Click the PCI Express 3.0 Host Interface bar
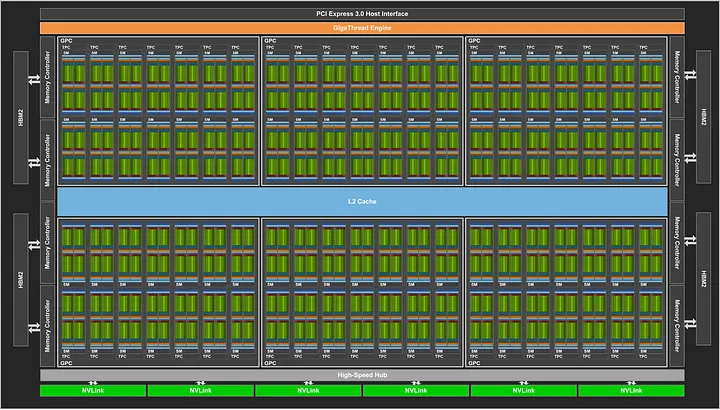720x410 pixels. (362, 14)
